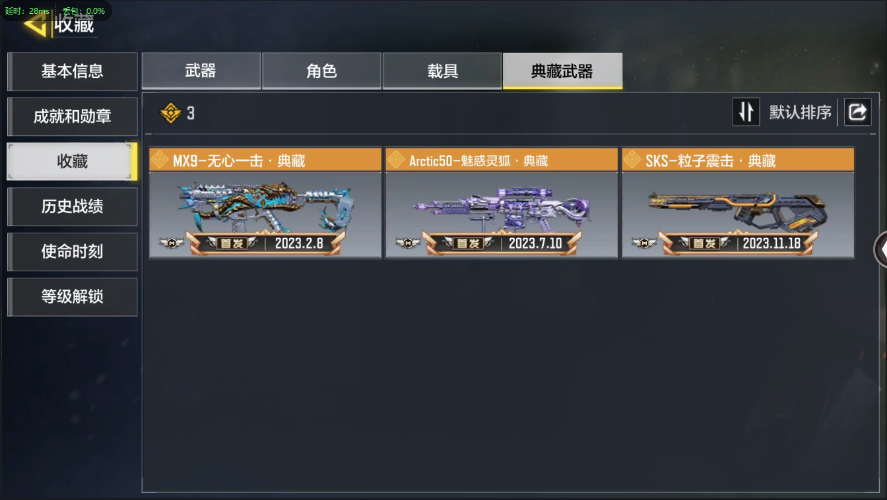Open 成就和勋章 in the sidebar
The image size is (887, 500).
[72, 117]
